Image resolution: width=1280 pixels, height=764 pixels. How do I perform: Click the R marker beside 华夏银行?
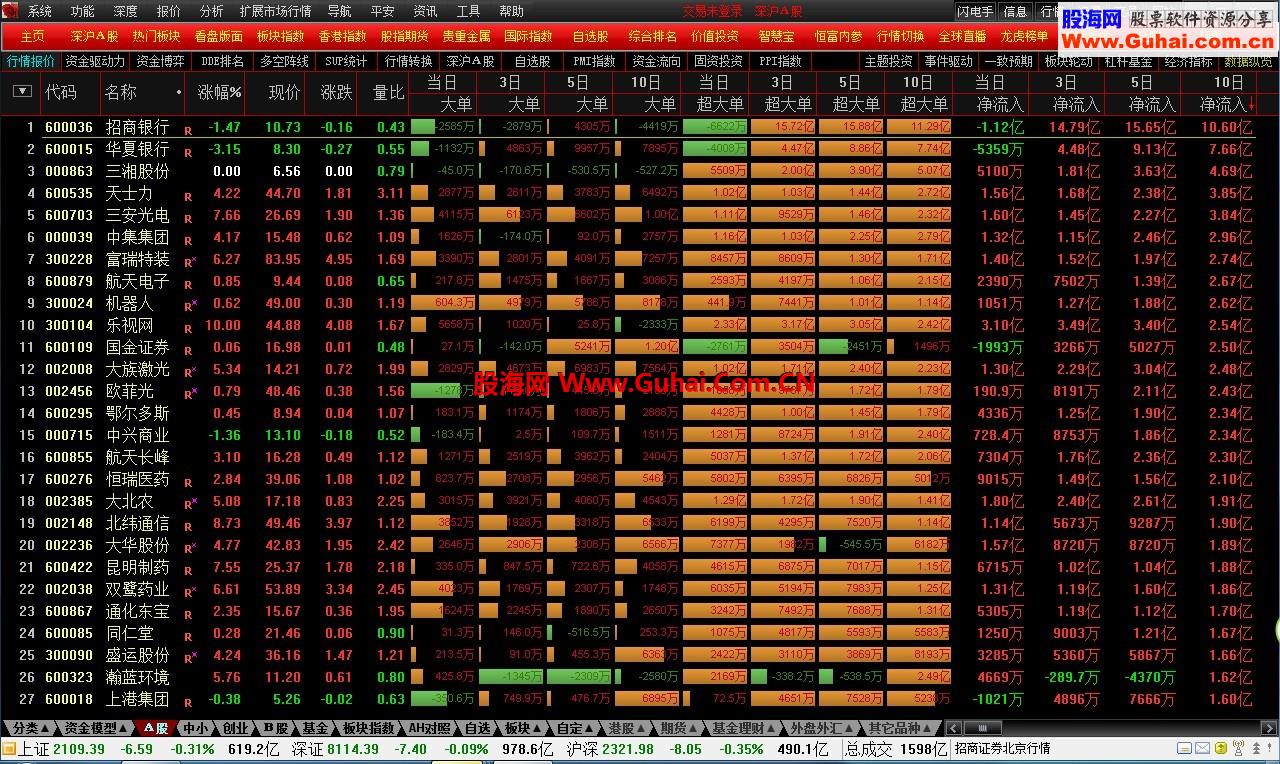pos(188,152)
